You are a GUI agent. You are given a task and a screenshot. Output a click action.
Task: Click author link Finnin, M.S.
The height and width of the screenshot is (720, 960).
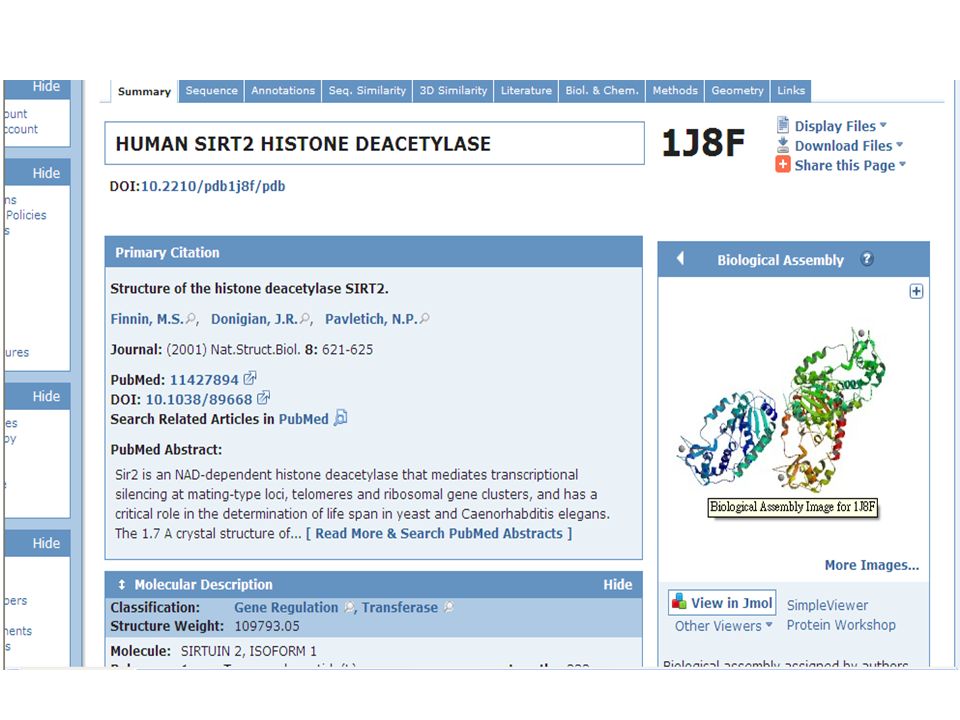147,319
